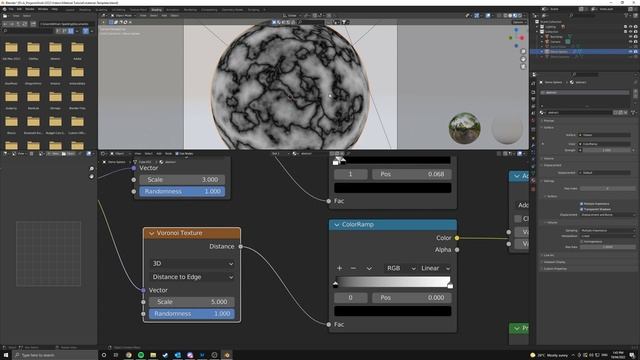Switch to the Geometry Nodes workspace tab

point(232,9)
